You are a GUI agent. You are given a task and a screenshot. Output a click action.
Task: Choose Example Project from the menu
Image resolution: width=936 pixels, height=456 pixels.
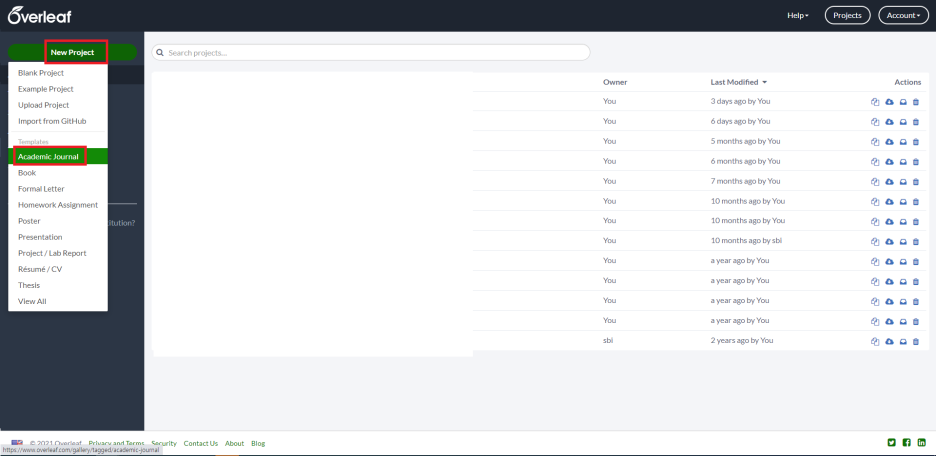point(58,89)
